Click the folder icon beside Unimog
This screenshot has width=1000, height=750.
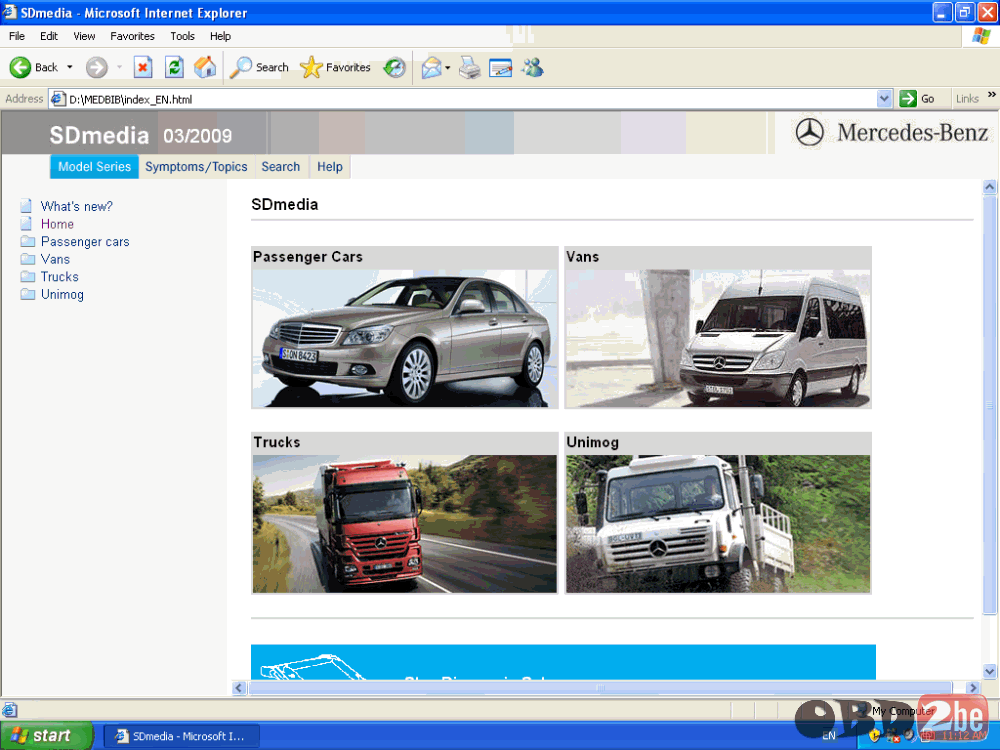point(27,294)
